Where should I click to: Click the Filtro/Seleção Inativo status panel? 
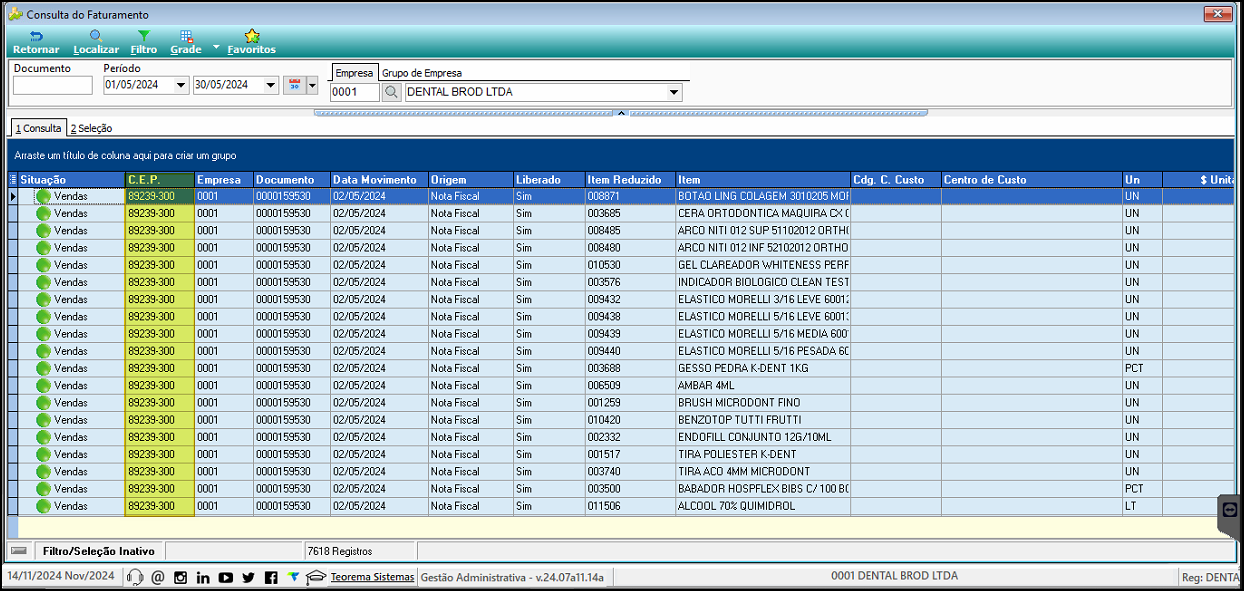tap(99, 551)
